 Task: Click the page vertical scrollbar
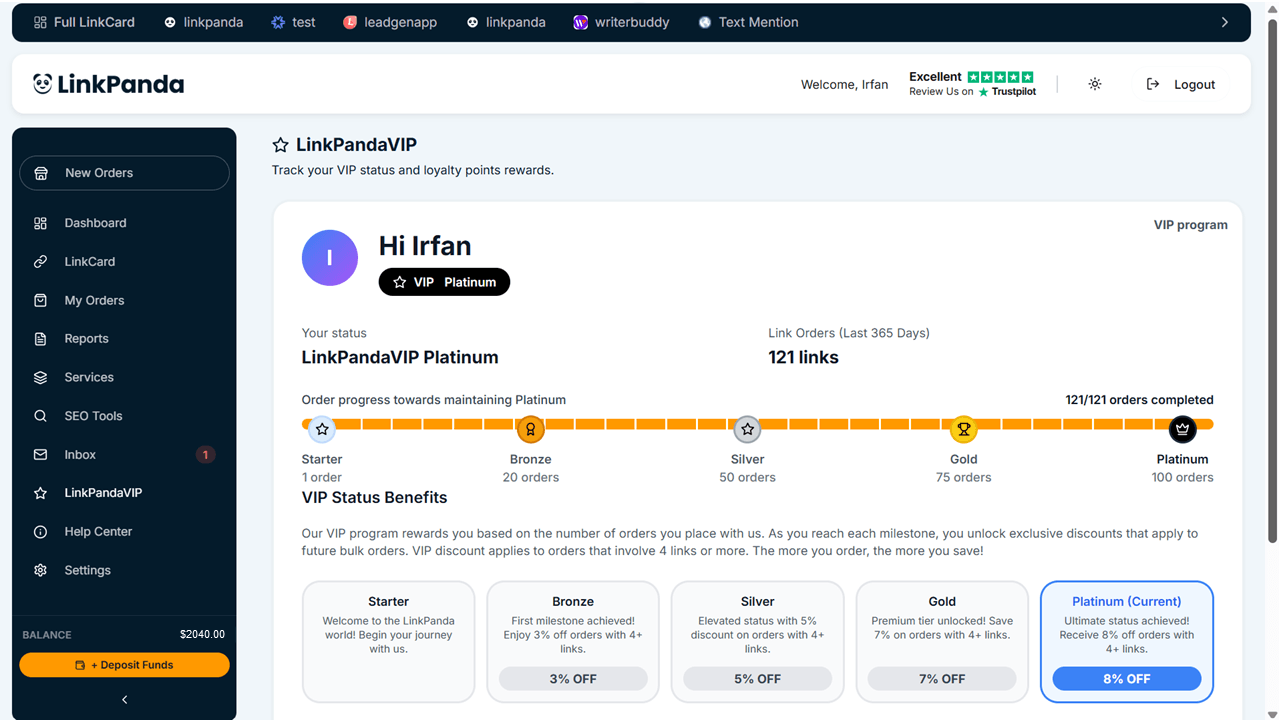point(1272,280)
